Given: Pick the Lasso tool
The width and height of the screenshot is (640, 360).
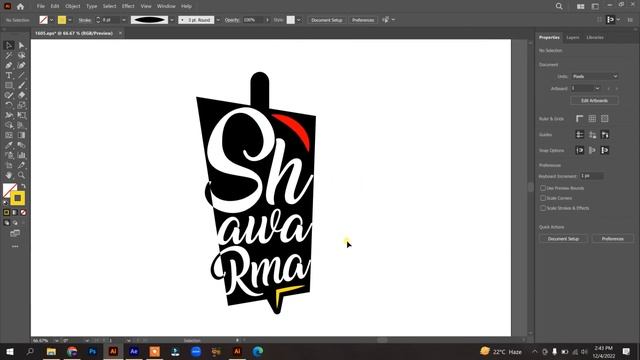Looking at the screenshot, I should pyautogui.click(x=21, y=55).
